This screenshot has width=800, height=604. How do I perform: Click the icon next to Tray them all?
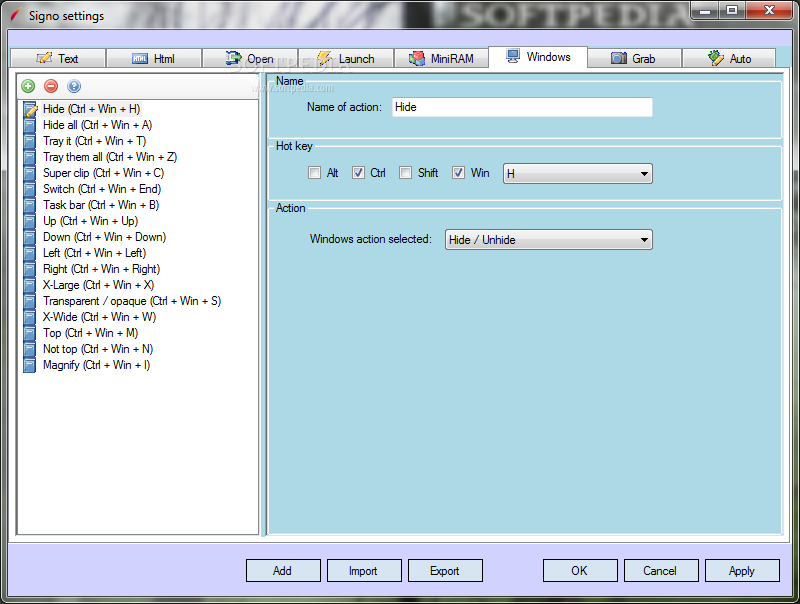click(30, 157)
